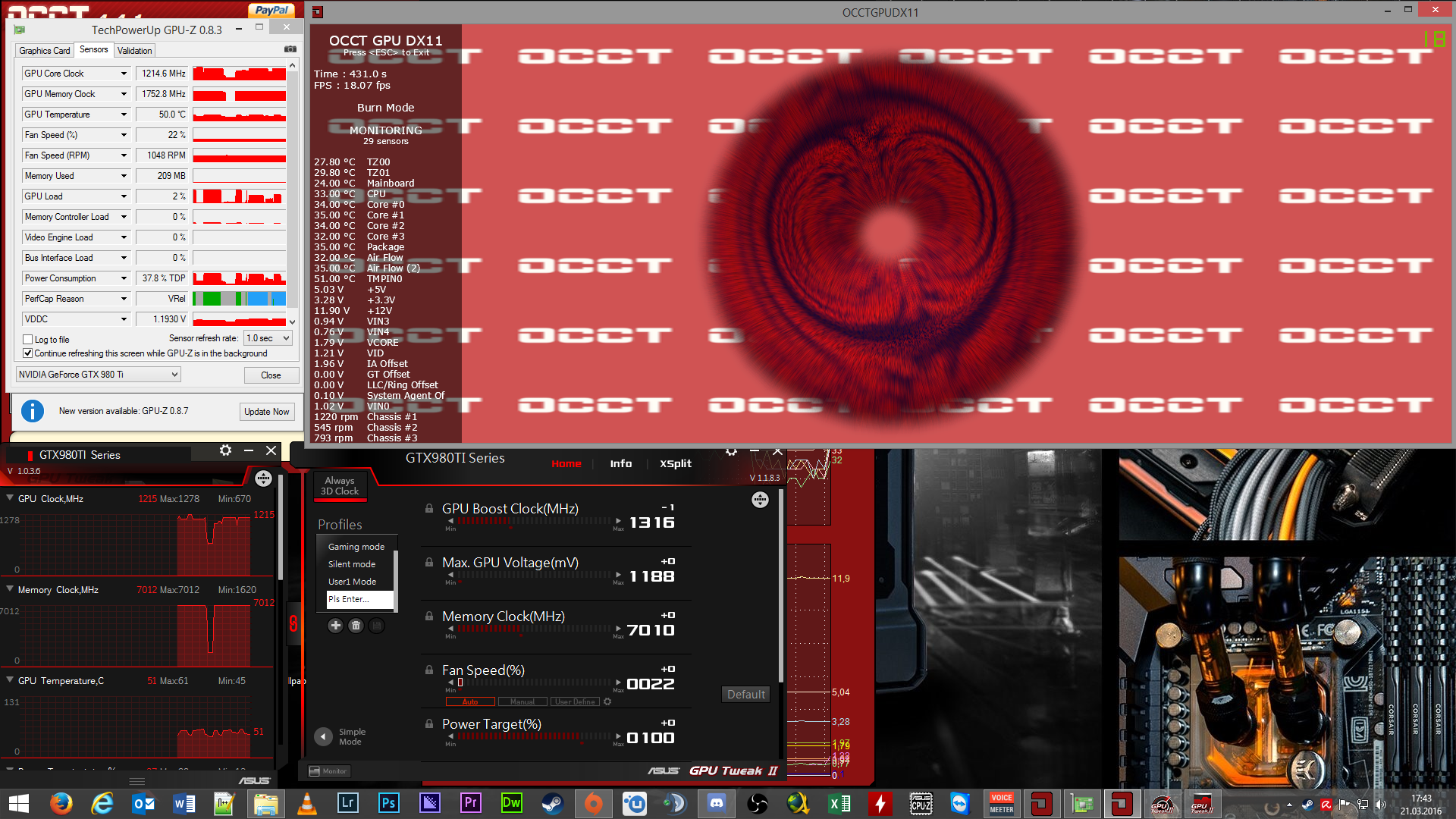Click the Simple Mode arrow icon
Screen dimensions: 1456x819
323,736
